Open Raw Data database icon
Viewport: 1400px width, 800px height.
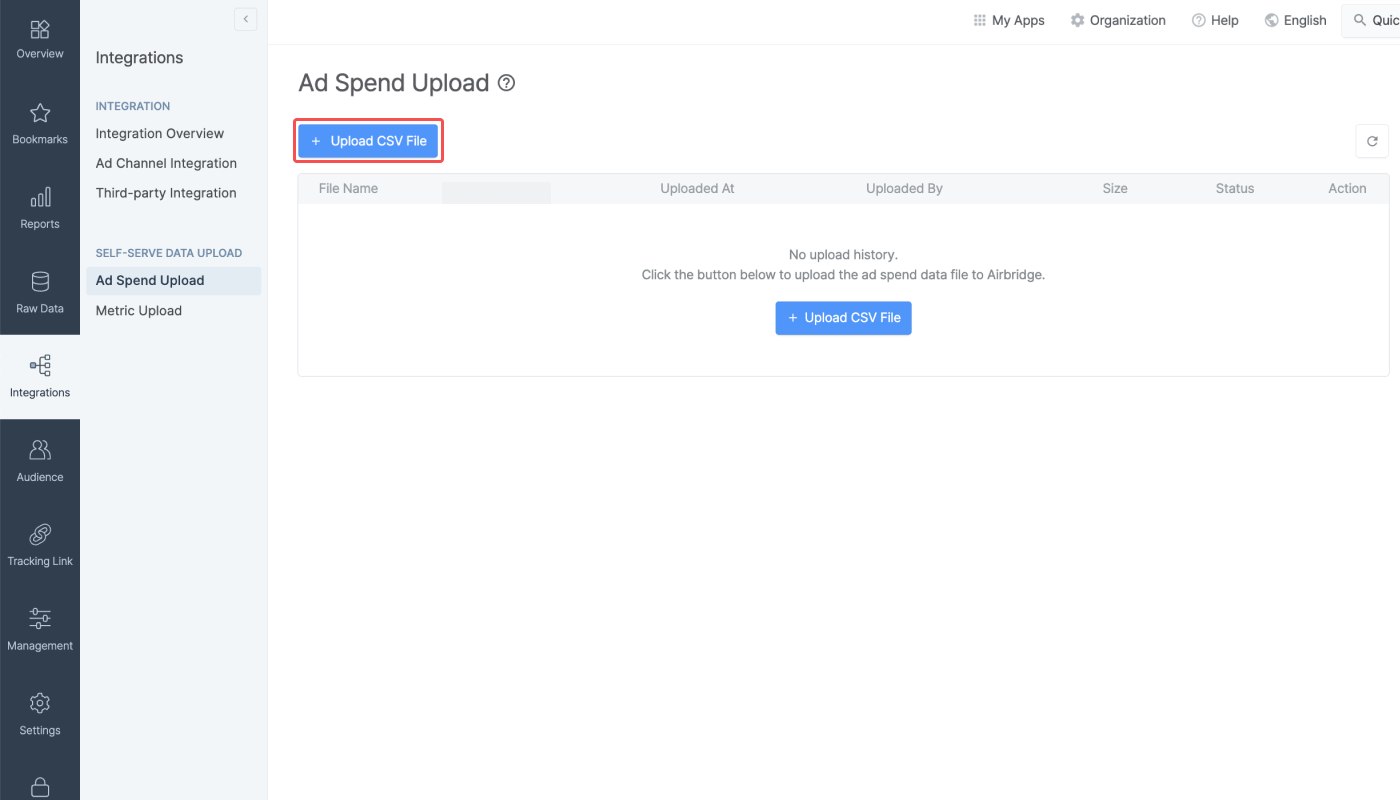point(40,281)
